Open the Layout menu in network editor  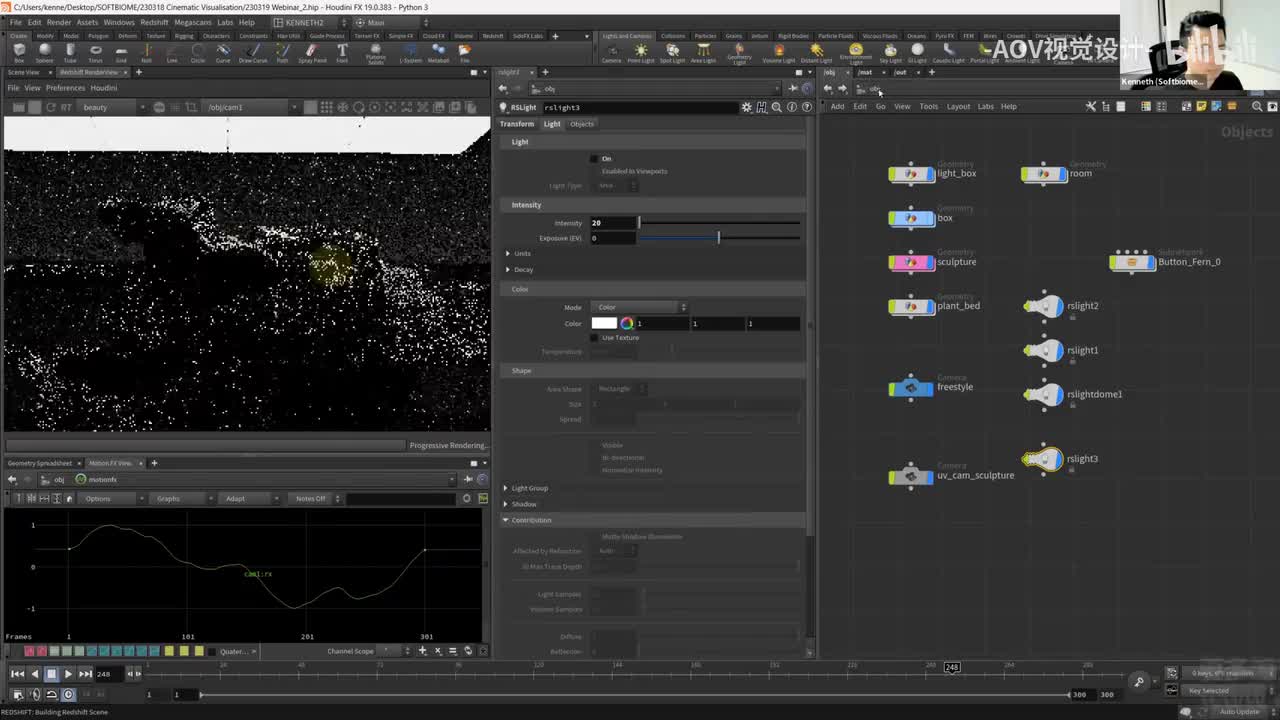pos(958,106)
